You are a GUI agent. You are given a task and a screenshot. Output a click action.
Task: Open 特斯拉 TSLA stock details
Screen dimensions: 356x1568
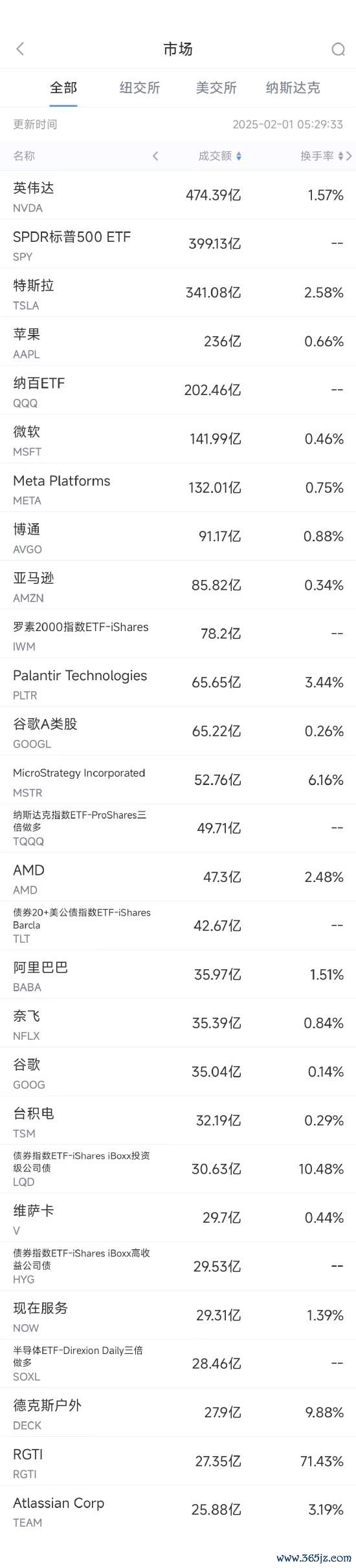(x=178, y=293)
